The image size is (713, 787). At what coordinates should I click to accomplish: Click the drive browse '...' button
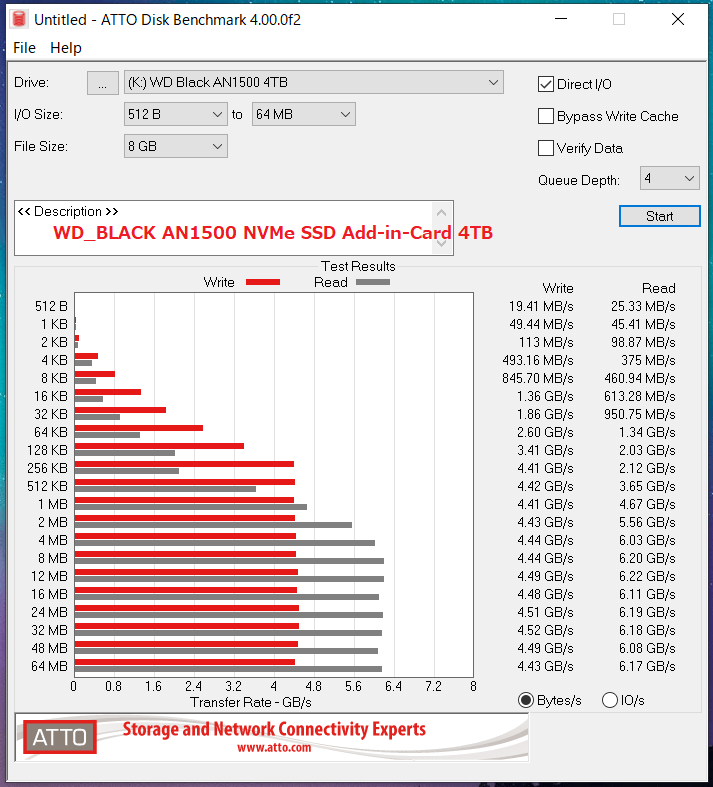coord(102,83)
